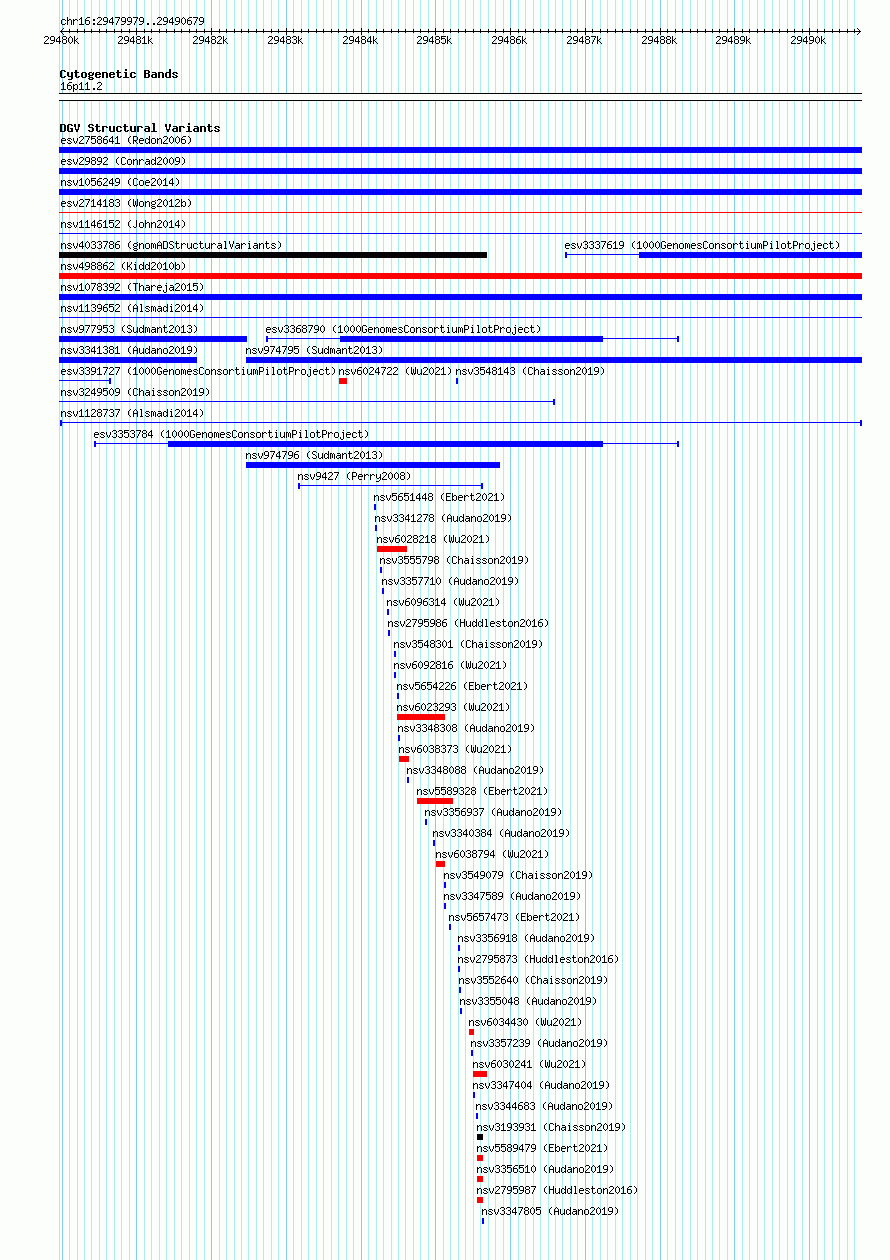Select nsv3548143 (Chaisson2019) label
Screen dimensions: 890x1260
pyautogui.click(x=530, y=371)
